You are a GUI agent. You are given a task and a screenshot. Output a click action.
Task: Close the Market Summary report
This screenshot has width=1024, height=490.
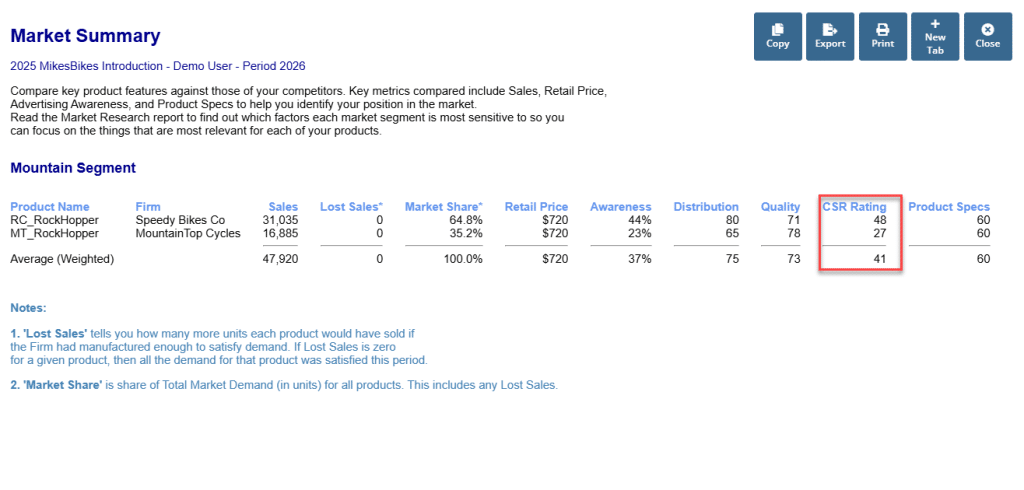988,36
